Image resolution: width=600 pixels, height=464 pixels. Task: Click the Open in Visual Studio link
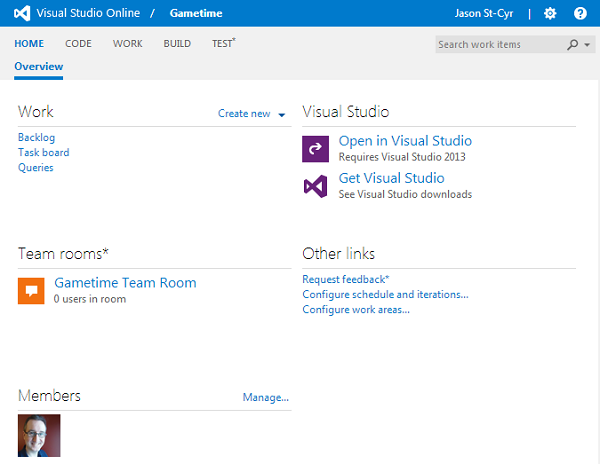[405, 141]
